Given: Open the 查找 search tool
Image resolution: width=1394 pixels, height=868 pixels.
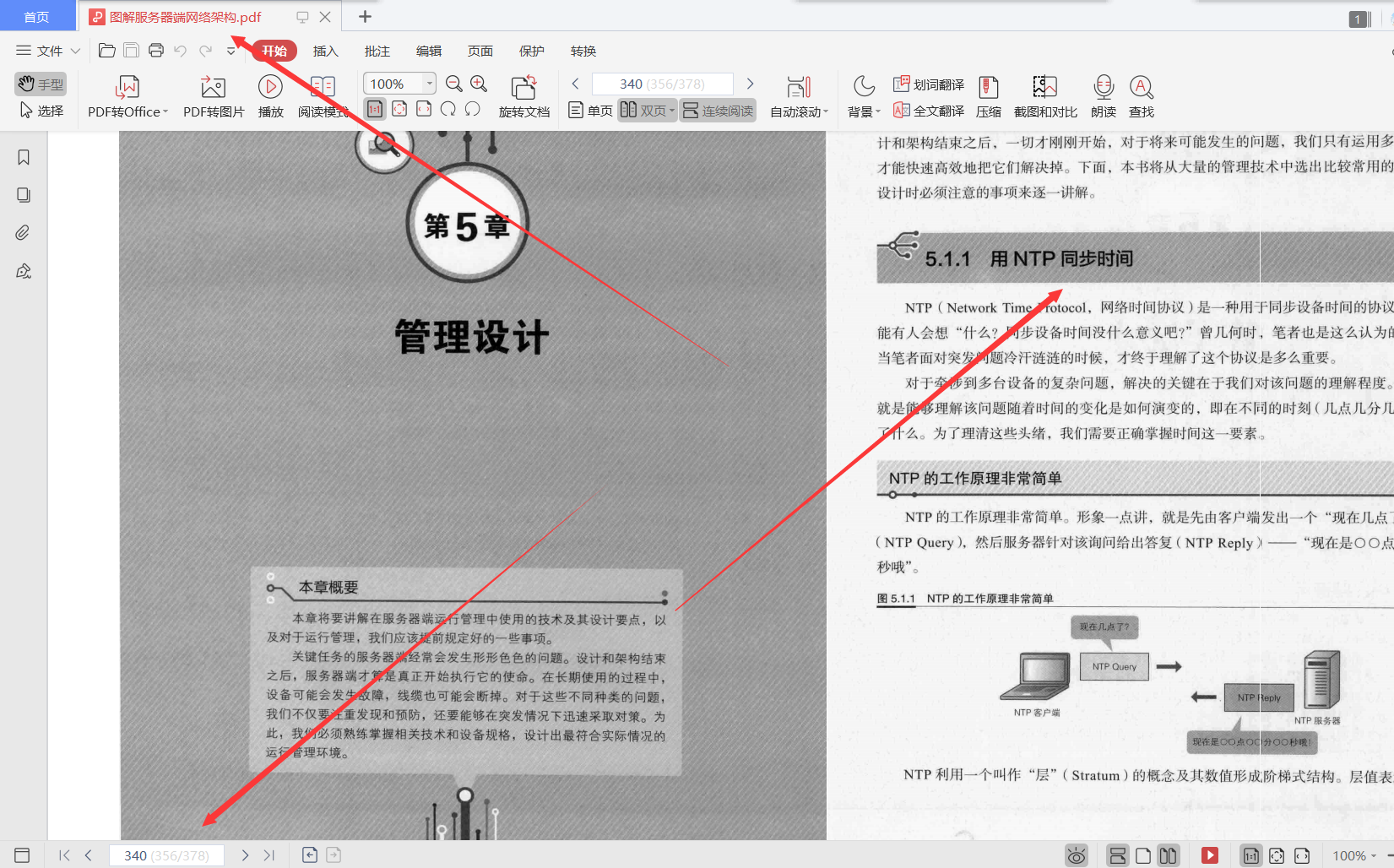Looking at the screenshot, I should coord(1142,87).
